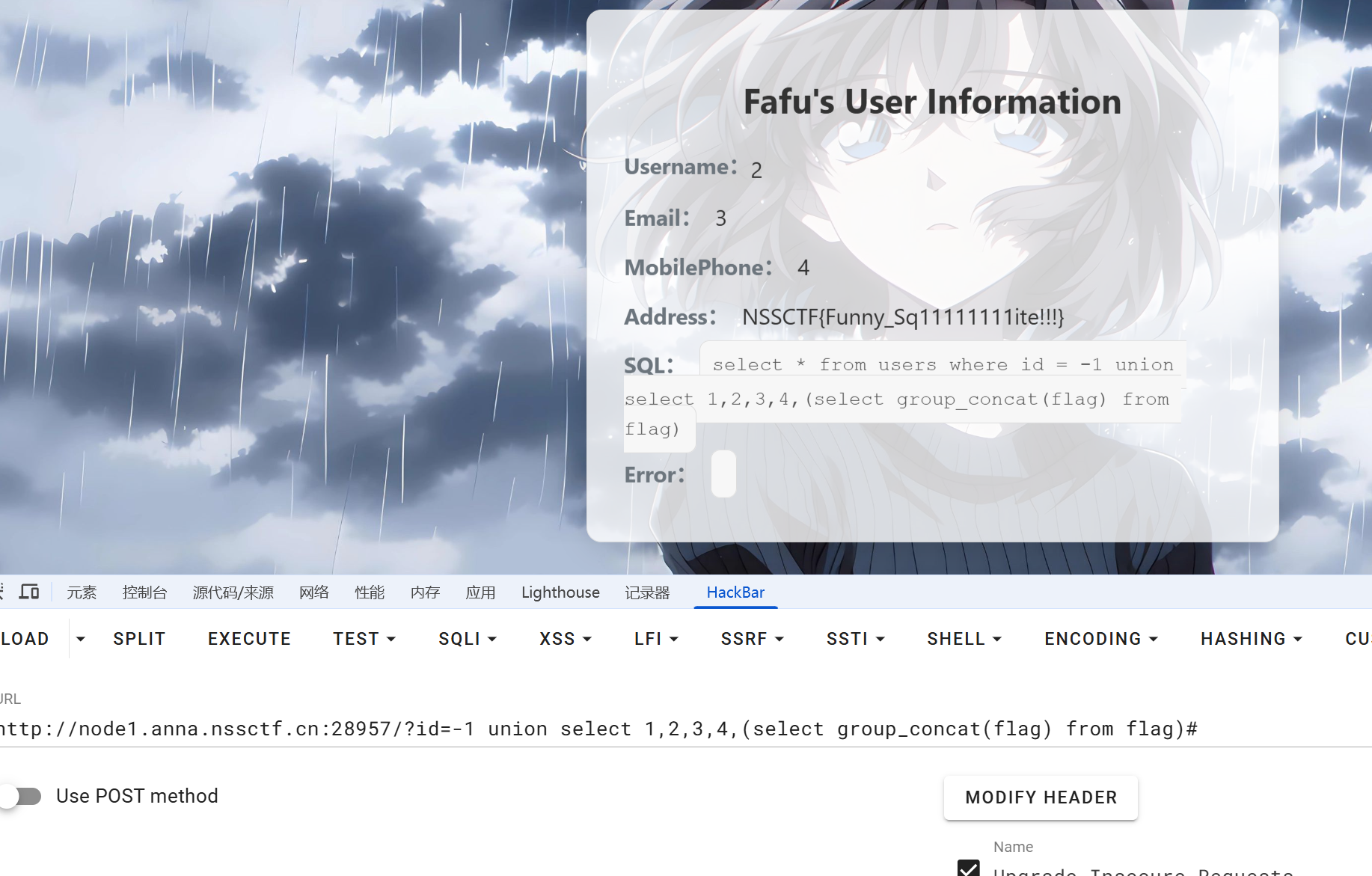Viewport: 1372px width, 876px height.
Task: Open the 应用 (Application) tab
Action: 480,592
